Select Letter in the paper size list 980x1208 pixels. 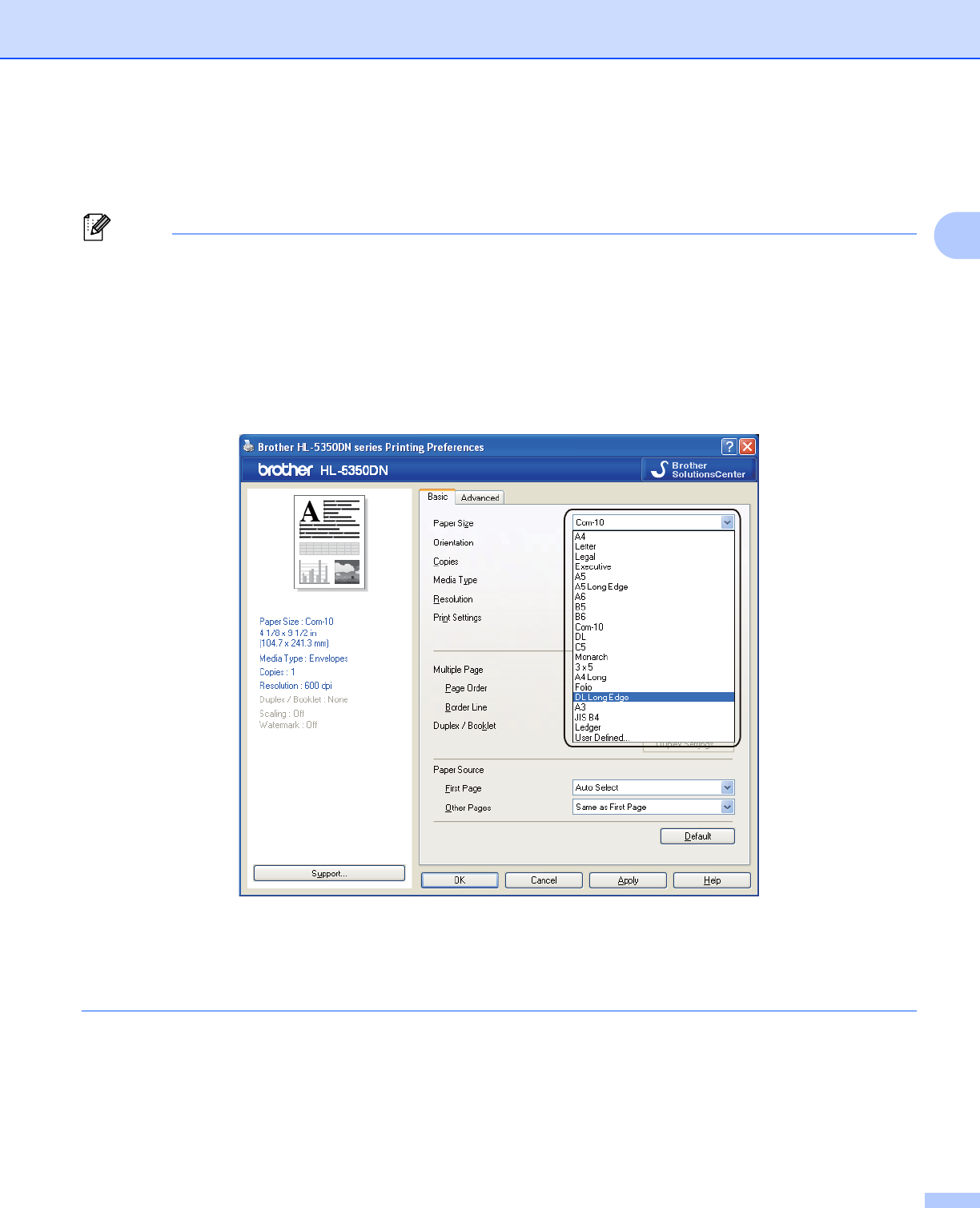click(x=653, y=546)
